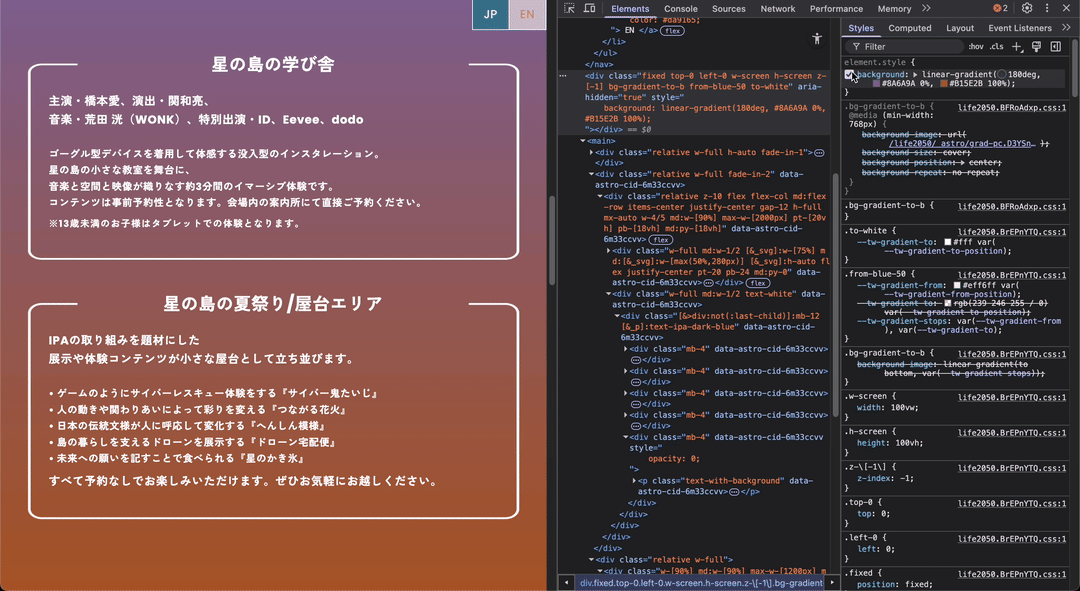Collapse the last relative w-full div
This screenshot has width=1080, height=591.
(591, 560)
